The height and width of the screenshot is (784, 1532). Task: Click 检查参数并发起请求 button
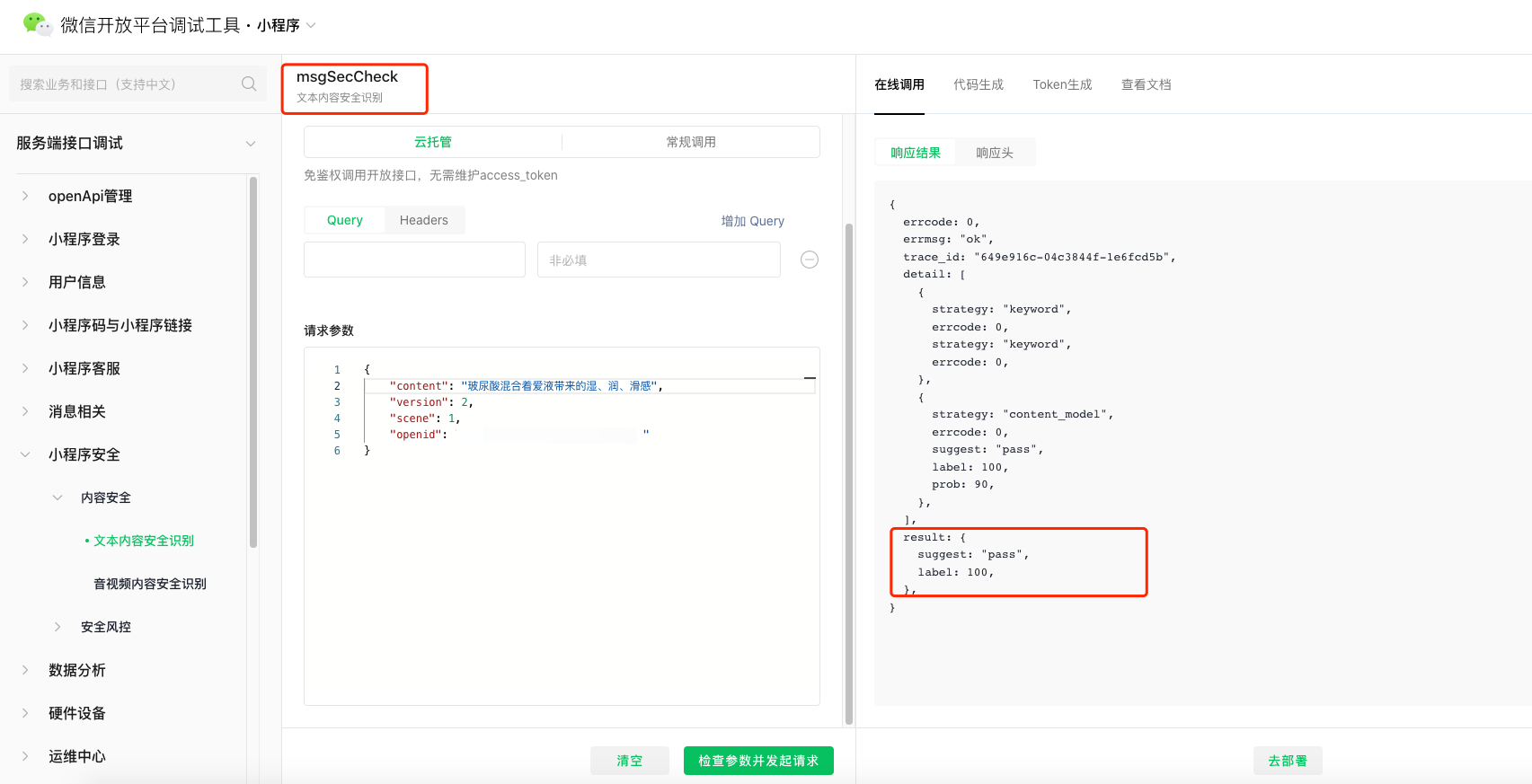pos(758,761)
